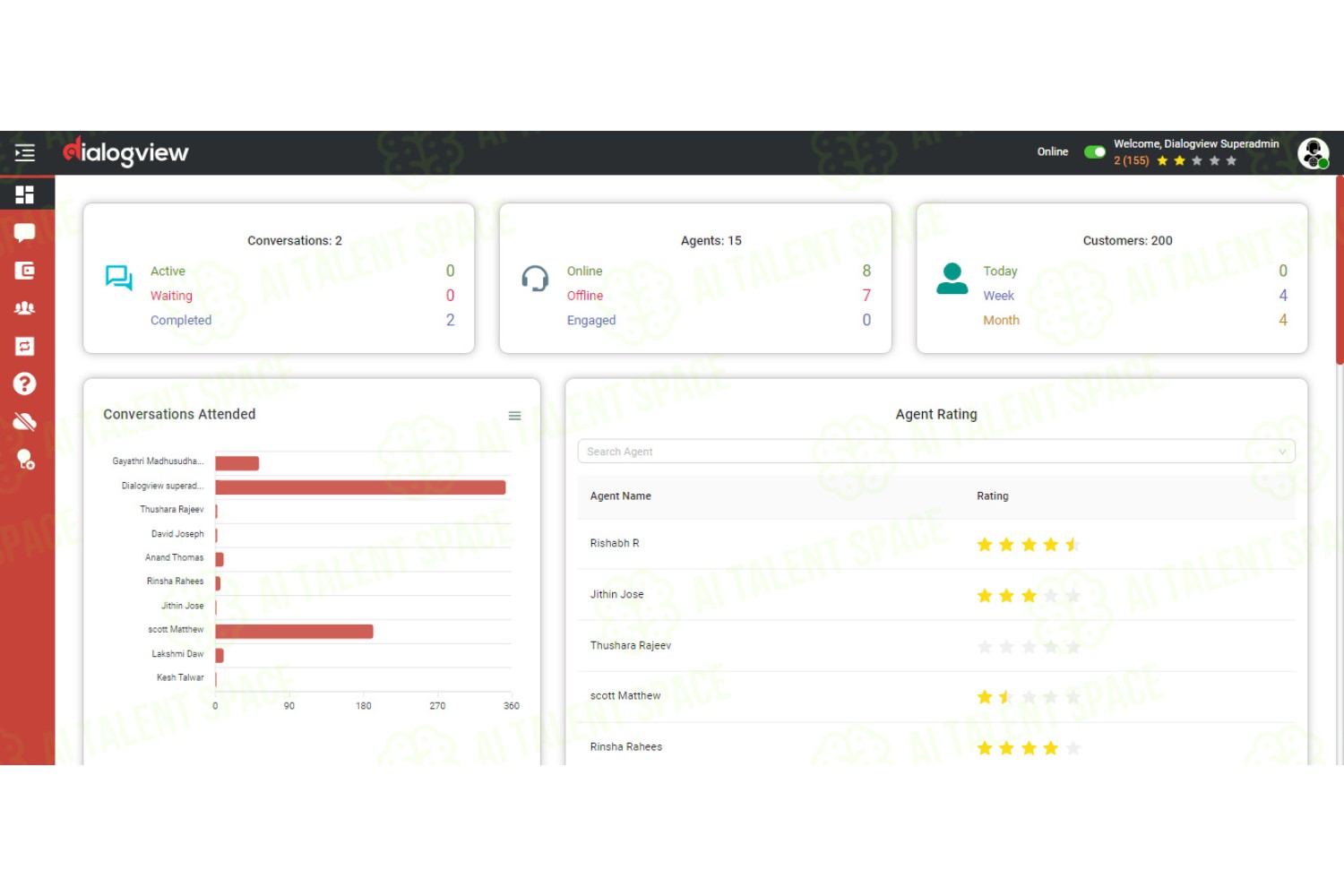
Task: Toggle the sidebar hamburger menu icon
Action: 25,153
